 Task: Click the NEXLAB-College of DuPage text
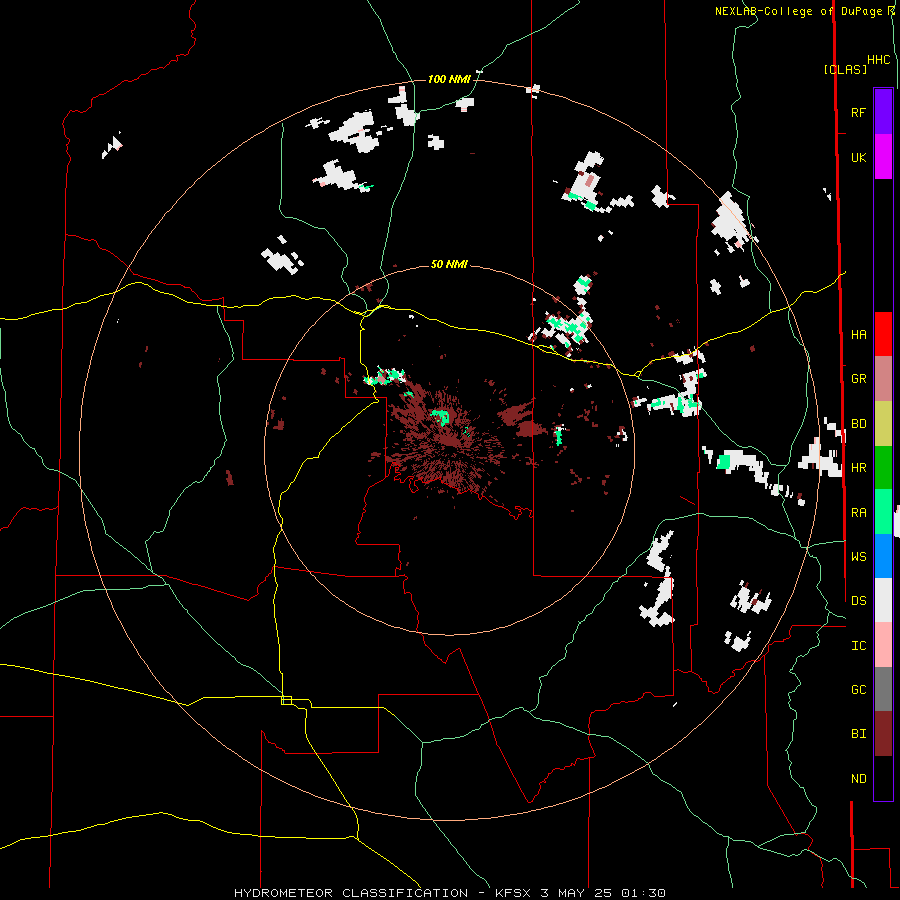(x=800, y=11)
